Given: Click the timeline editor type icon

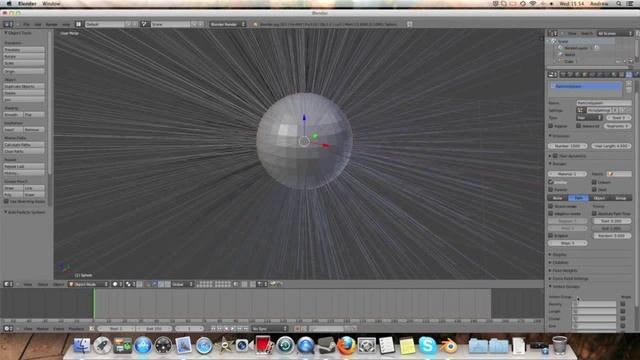Looking at the screenshot, I should (7, 329).
